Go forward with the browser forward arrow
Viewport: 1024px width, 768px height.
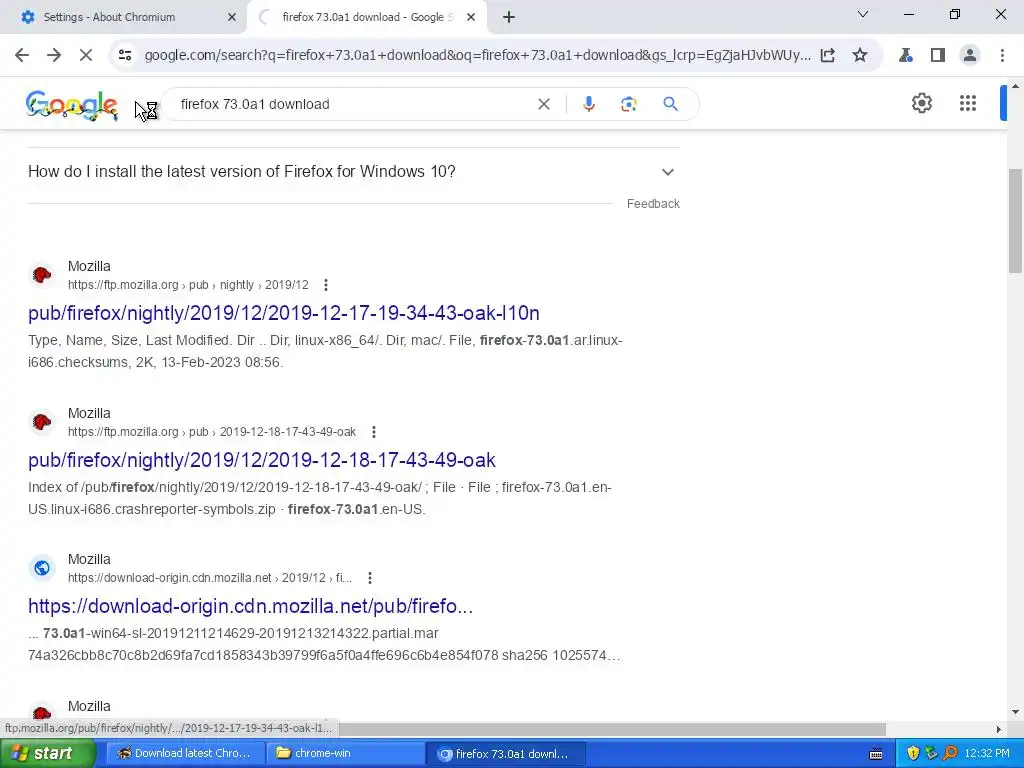click(54, 56)
